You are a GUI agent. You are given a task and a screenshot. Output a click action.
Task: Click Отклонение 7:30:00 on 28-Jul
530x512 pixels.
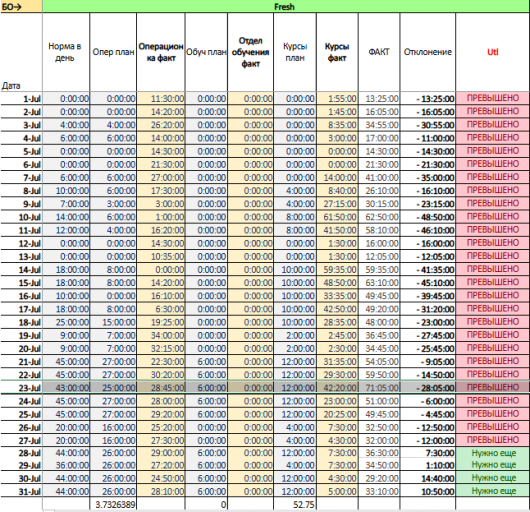tap(428, 453)
